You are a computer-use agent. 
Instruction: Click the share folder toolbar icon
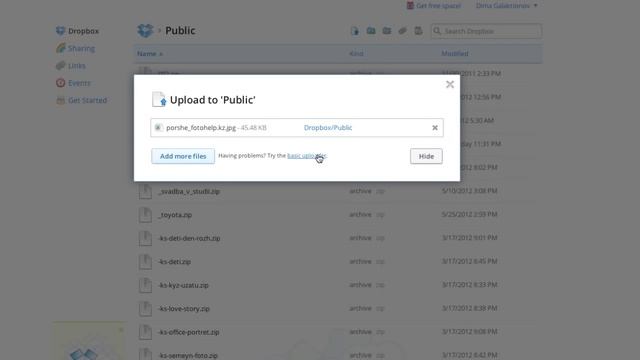387,31
